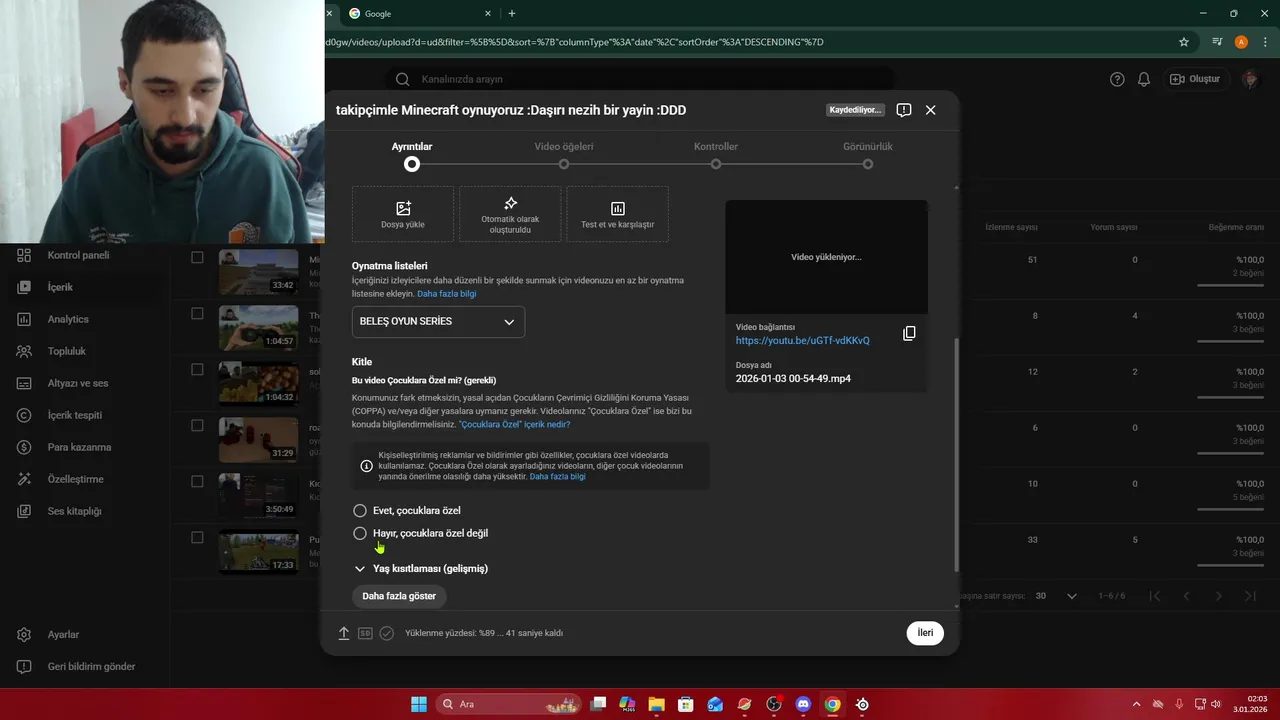This screenshot has width=1280, height=720.
Task: Click the feedback icon in upload dialog header
Action: pos(904,110)
